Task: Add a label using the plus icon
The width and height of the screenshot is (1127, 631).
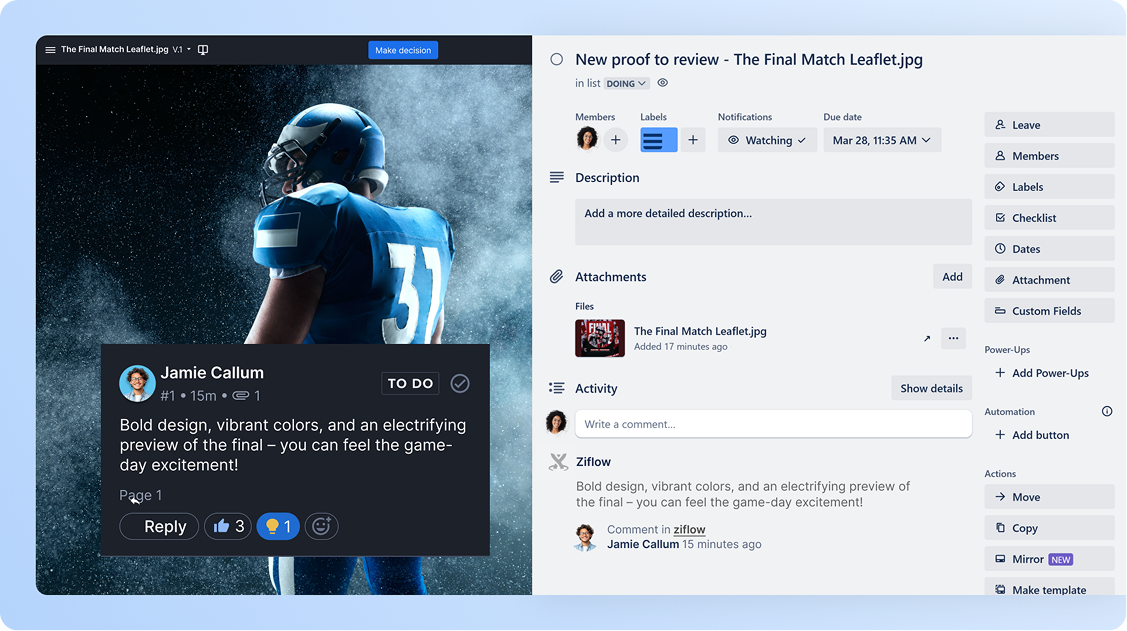Action: (x=693, y=140)
